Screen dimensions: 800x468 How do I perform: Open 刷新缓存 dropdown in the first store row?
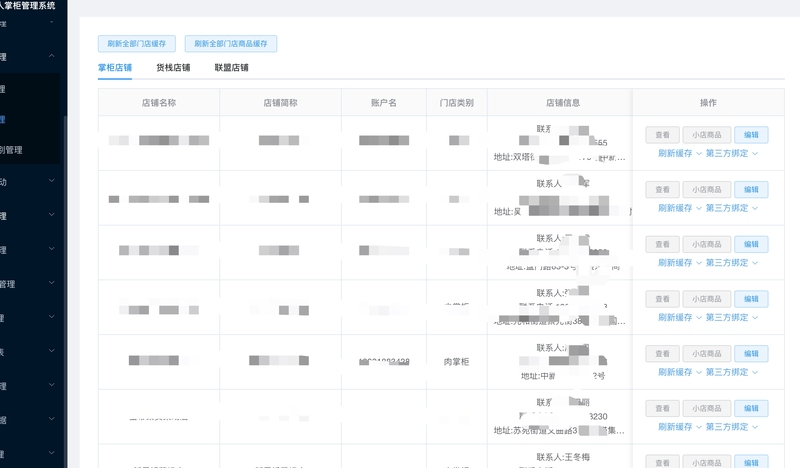680,153
